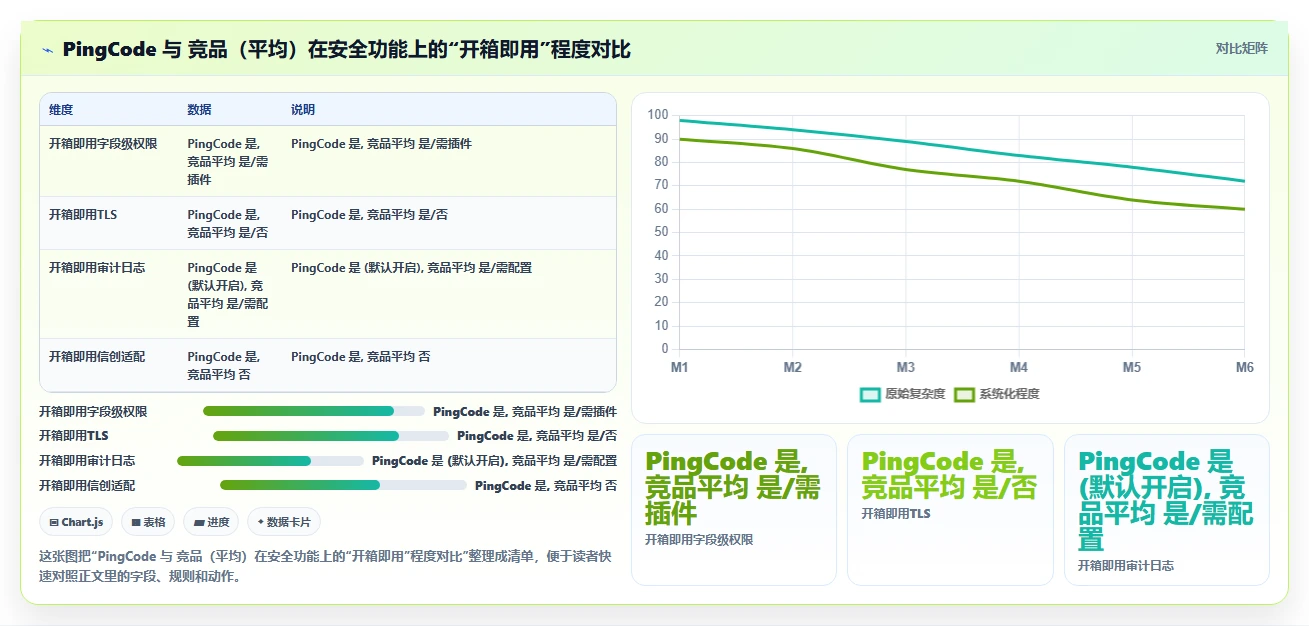Click the M3 x-axis label
Viewport: 1309px width, 626px height.
pyautogui.click(x=906, y=368)
